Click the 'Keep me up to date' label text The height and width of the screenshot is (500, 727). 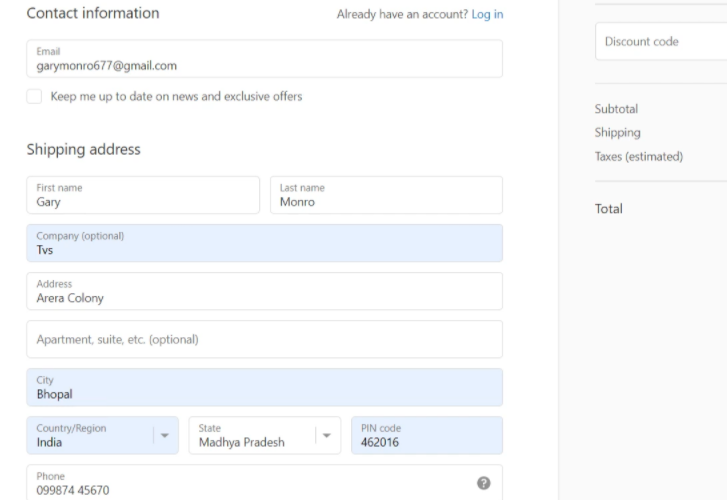click(176, 96)
